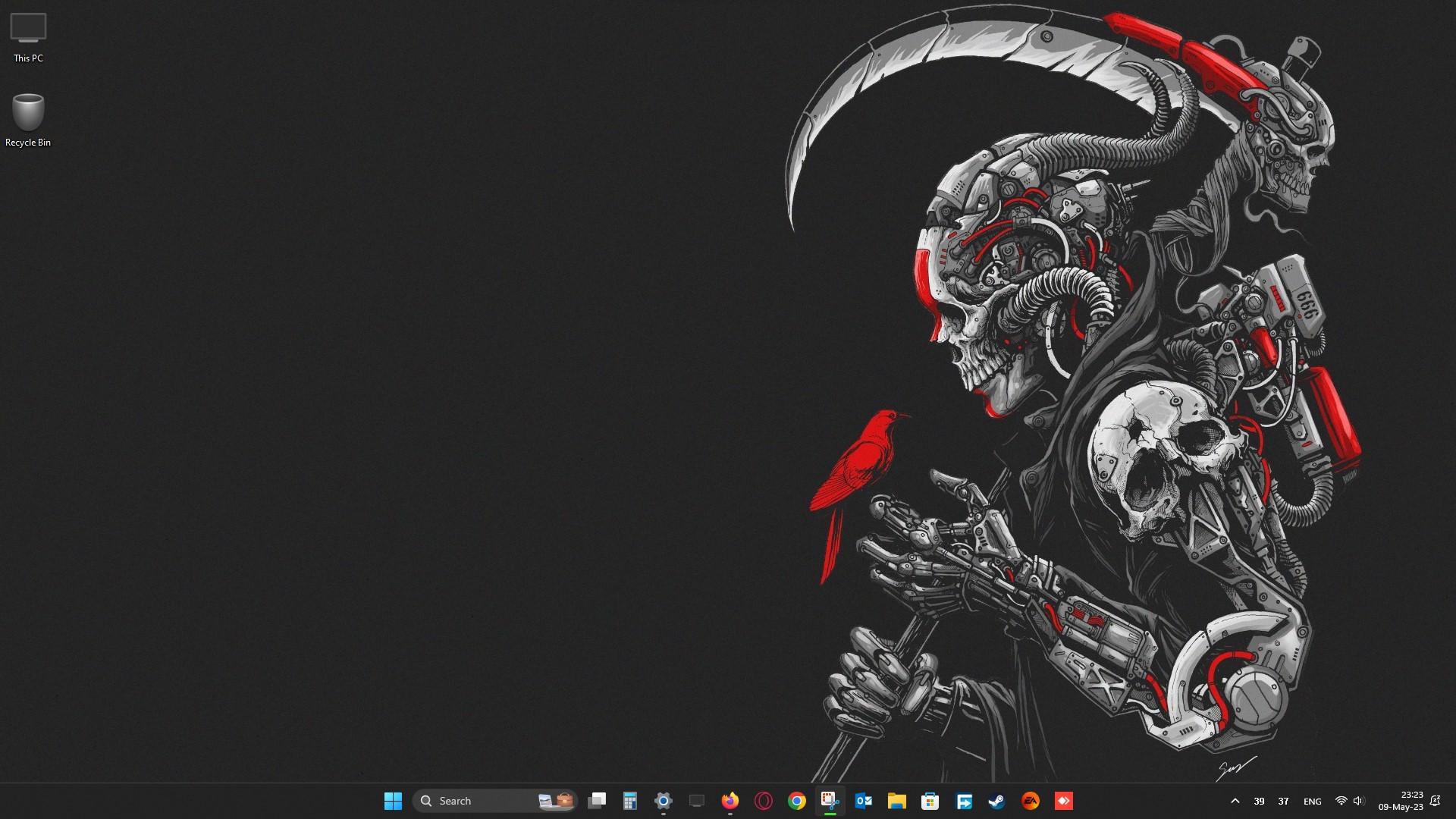Open Settings gear on taskbar
The width and height of the screenshot is (1456, 819).
tap(664, 801)
